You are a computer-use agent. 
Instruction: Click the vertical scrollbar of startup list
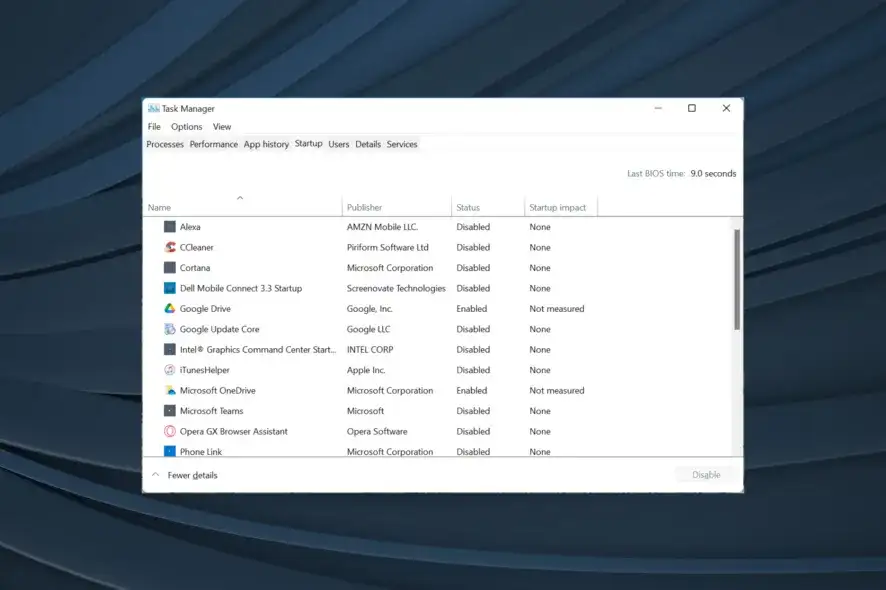(x=737, y=280)
